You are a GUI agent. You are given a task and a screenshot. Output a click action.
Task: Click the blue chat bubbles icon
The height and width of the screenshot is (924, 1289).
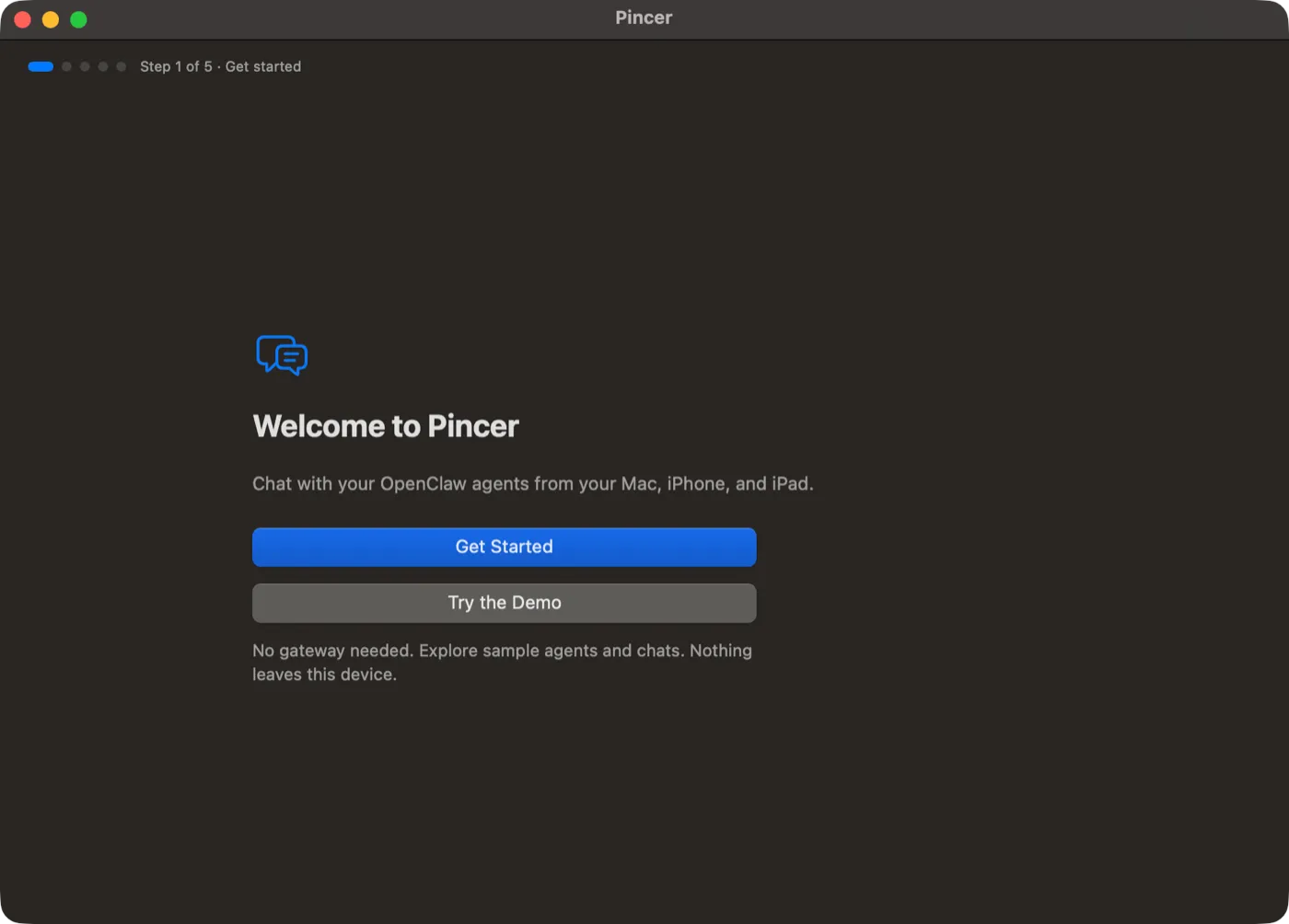point(282,355)
